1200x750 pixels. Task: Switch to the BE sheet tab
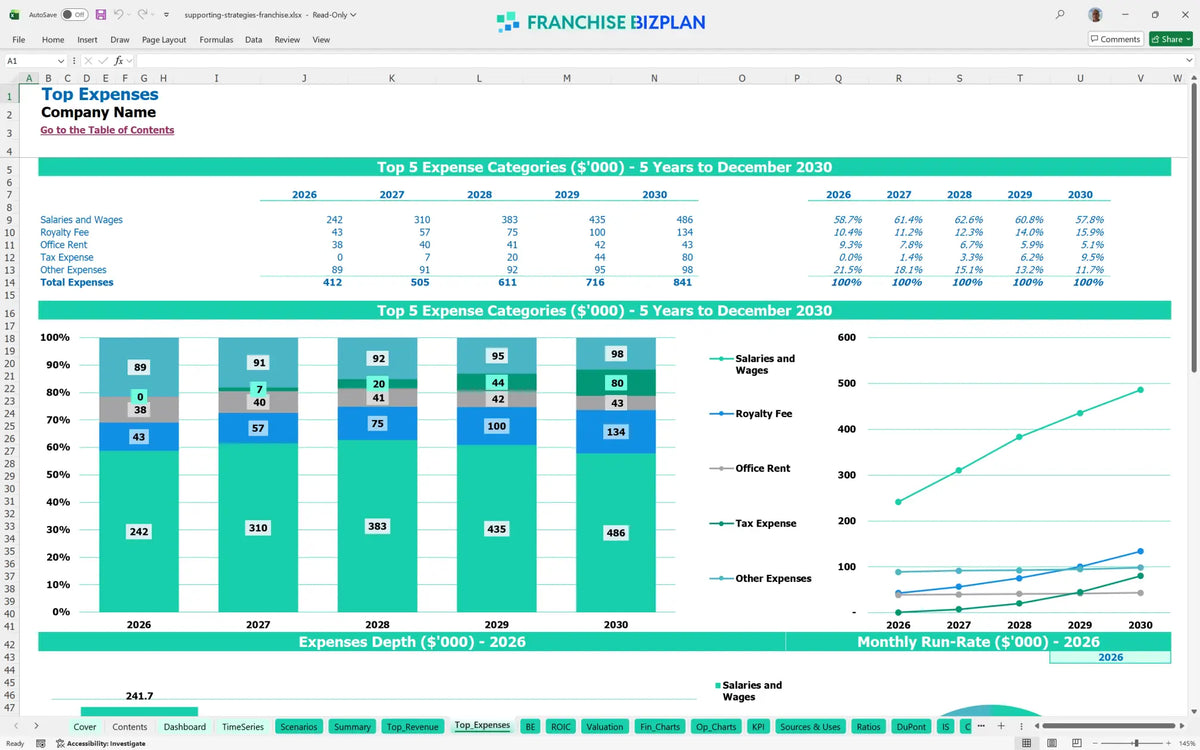coord(530,727)
